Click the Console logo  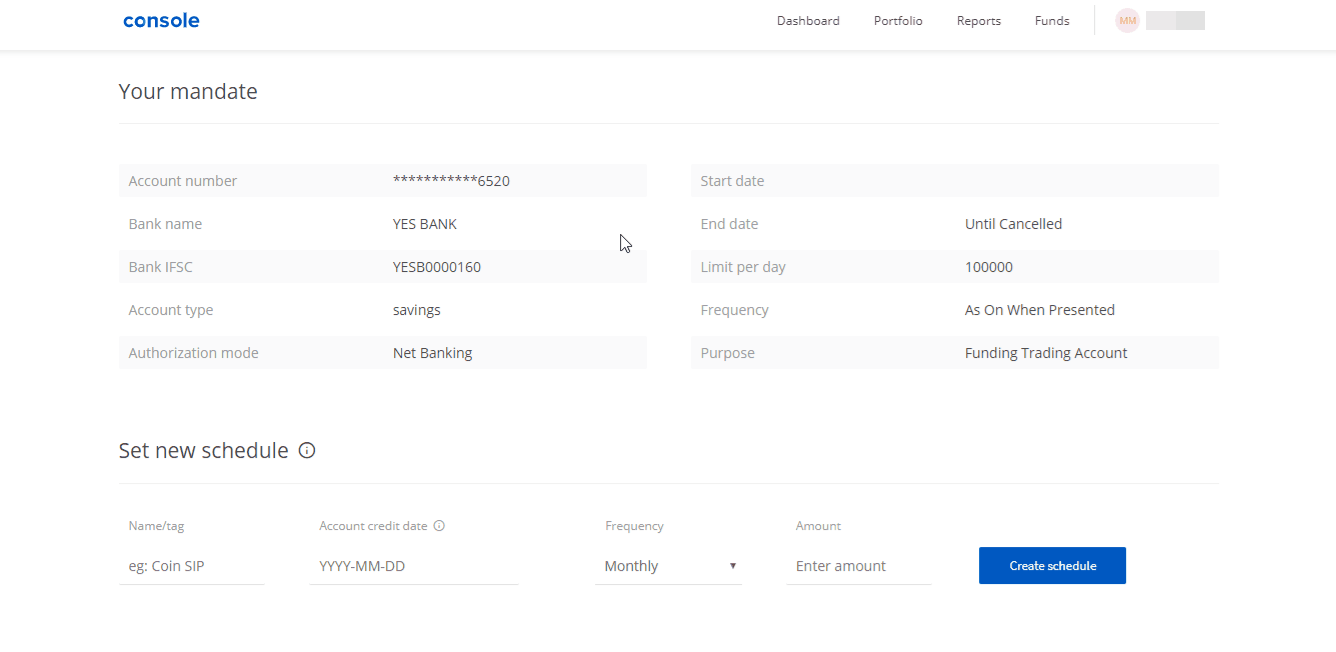coord(161,20)
